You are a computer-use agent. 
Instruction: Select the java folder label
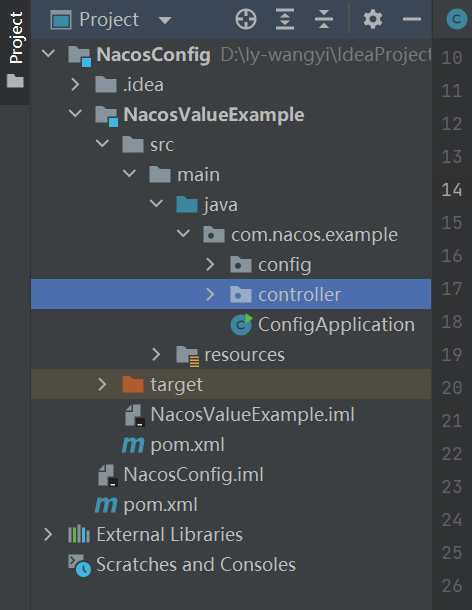(221, 205)
